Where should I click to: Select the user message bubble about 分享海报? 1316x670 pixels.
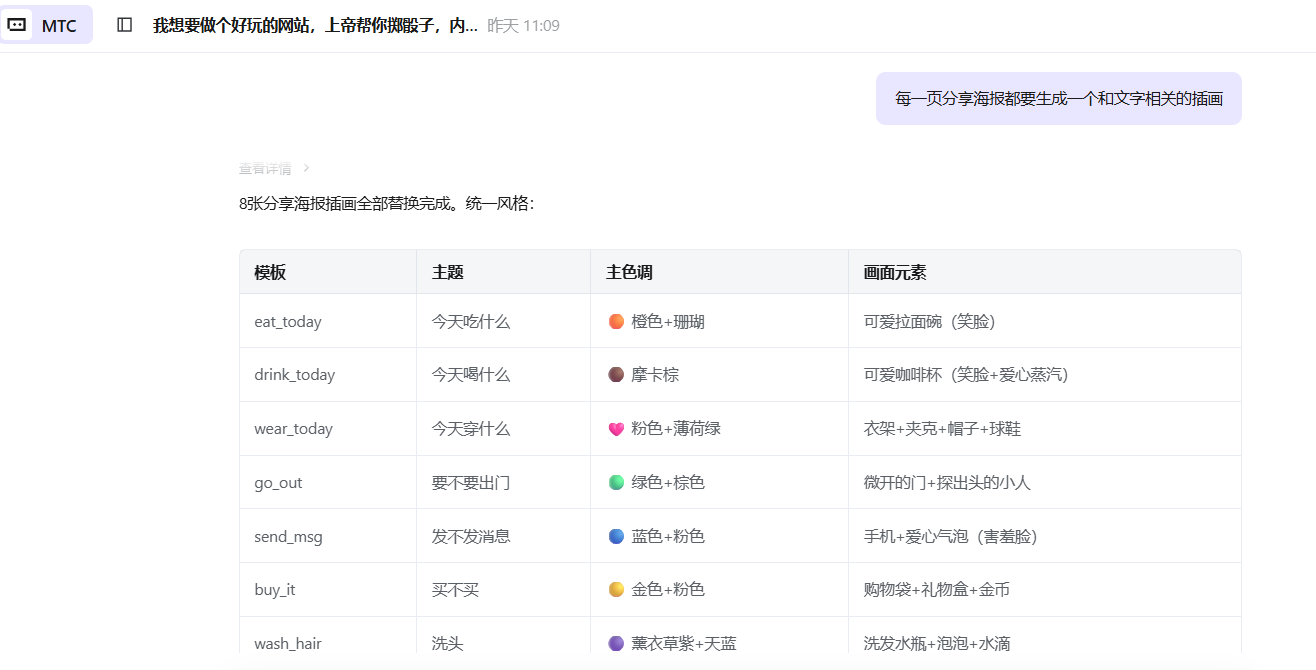(1058, 98)
